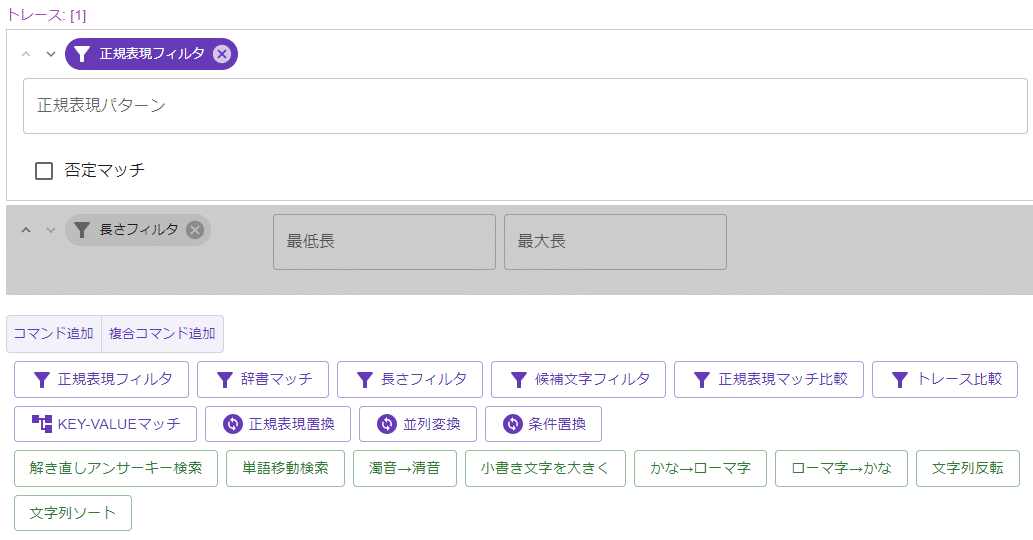Switch to the 複合コマンド追加 tab
Viewport: 1033px width, 540px height.
[162, 334]
